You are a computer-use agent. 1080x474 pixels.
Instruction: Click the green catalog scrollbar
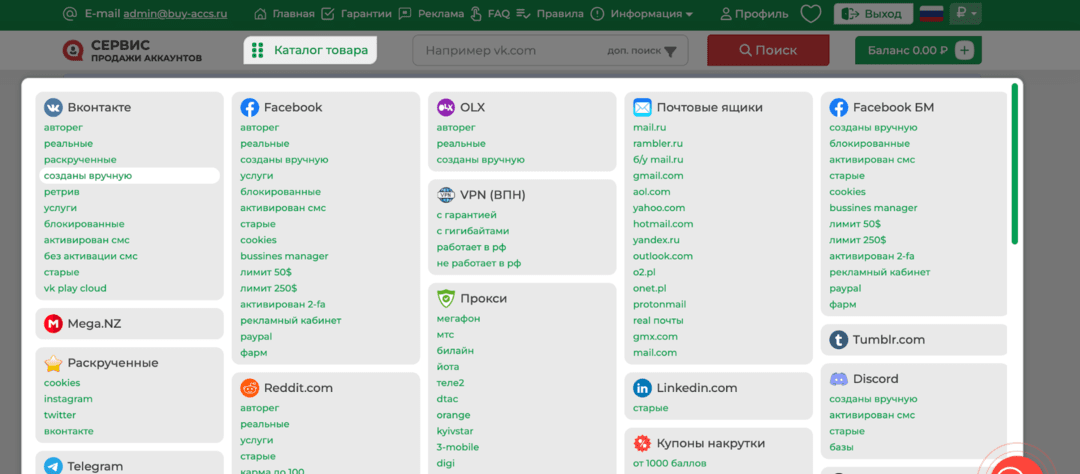tap(1015, 163)
